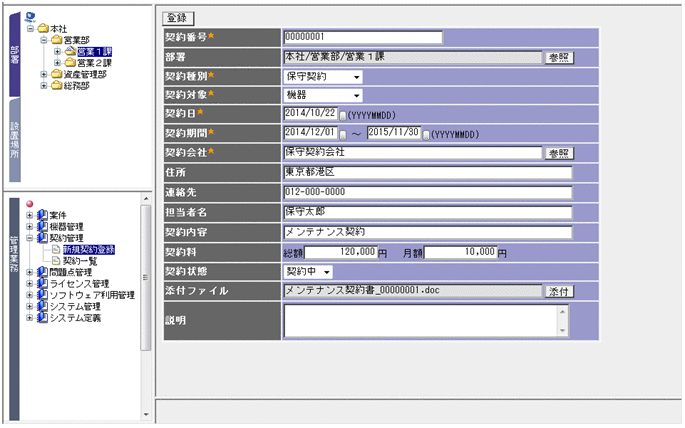The width and height of the screenshot is (685, 428).
Task: Click the 営業１課 open folder icon
Action: click(70, 51)
